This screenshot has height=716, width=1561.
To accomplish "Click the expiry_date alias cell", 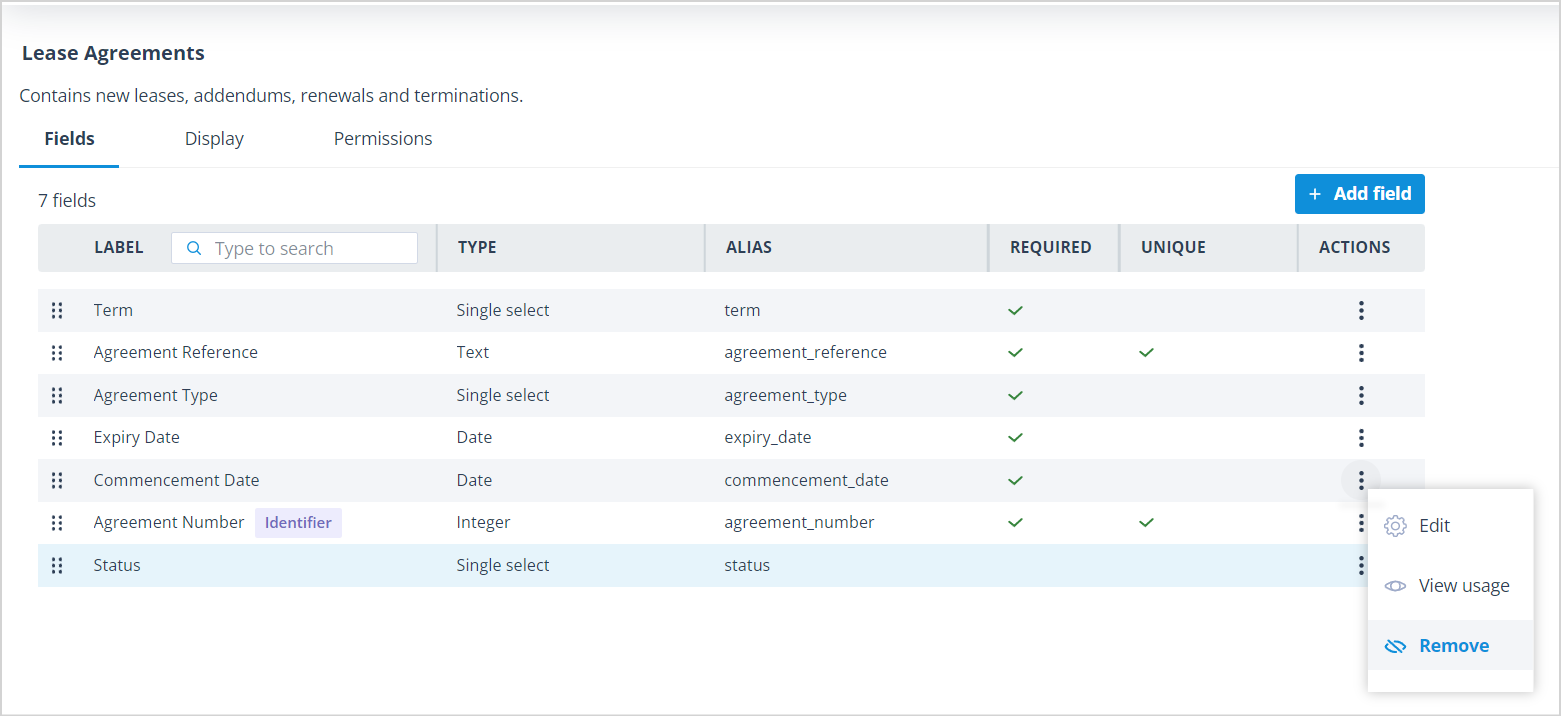I will tap(768, 437).
